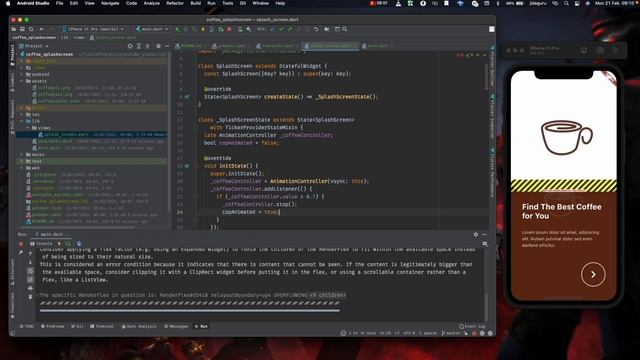Expand the macos folder

click(22, 155)
